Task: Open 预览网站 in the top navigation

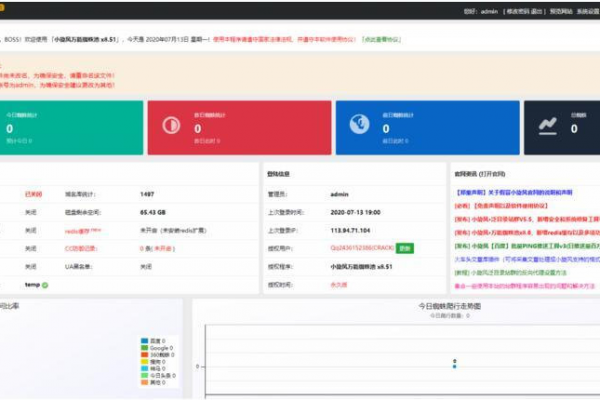Action: (x=562, y=11)
